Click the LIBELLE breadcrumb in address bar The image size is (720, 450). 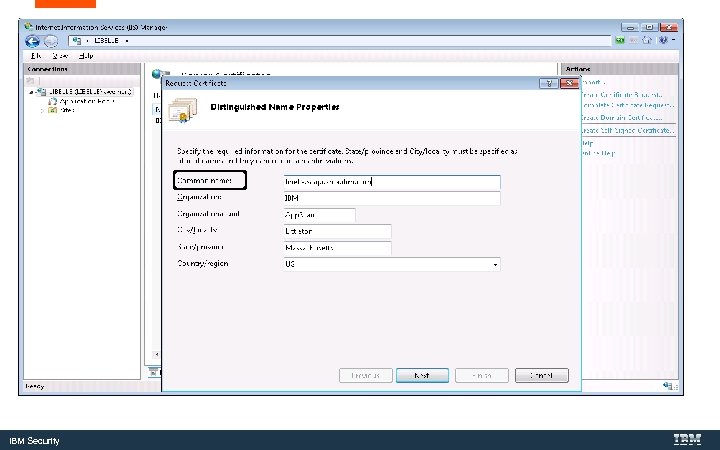(x=106, y=40)
